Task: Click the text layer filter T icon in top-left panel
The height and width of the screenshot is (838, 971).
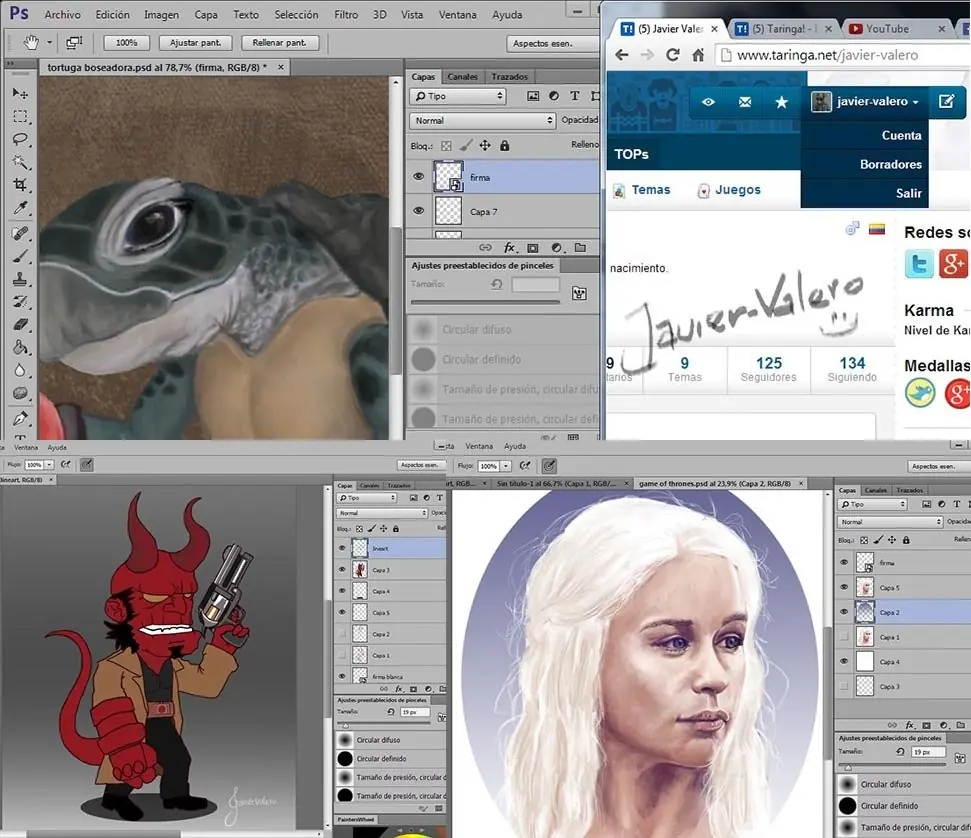Action: coord(575,96)
